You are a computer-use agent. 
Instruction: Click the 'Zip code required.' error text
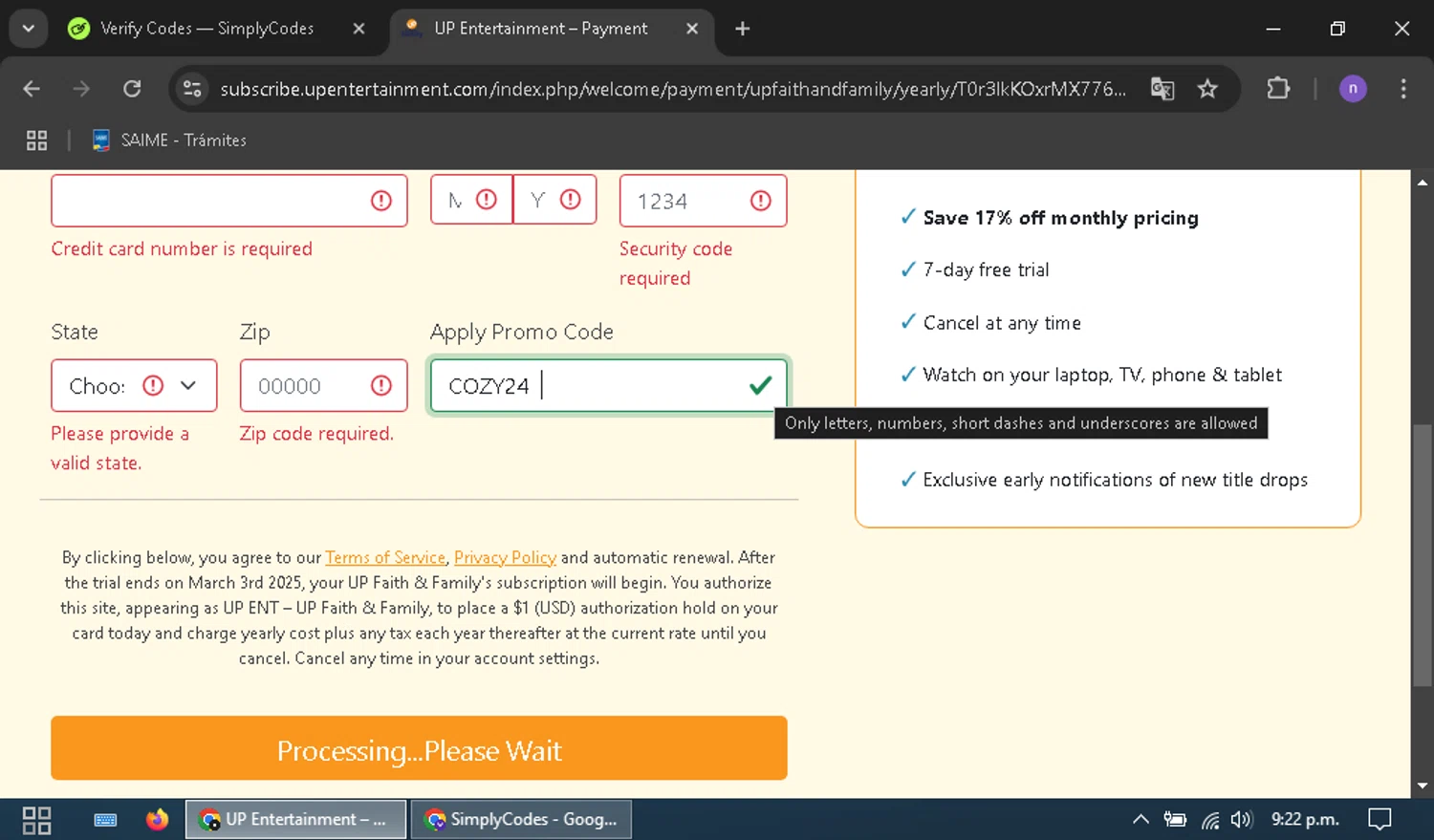pos(316,434)
